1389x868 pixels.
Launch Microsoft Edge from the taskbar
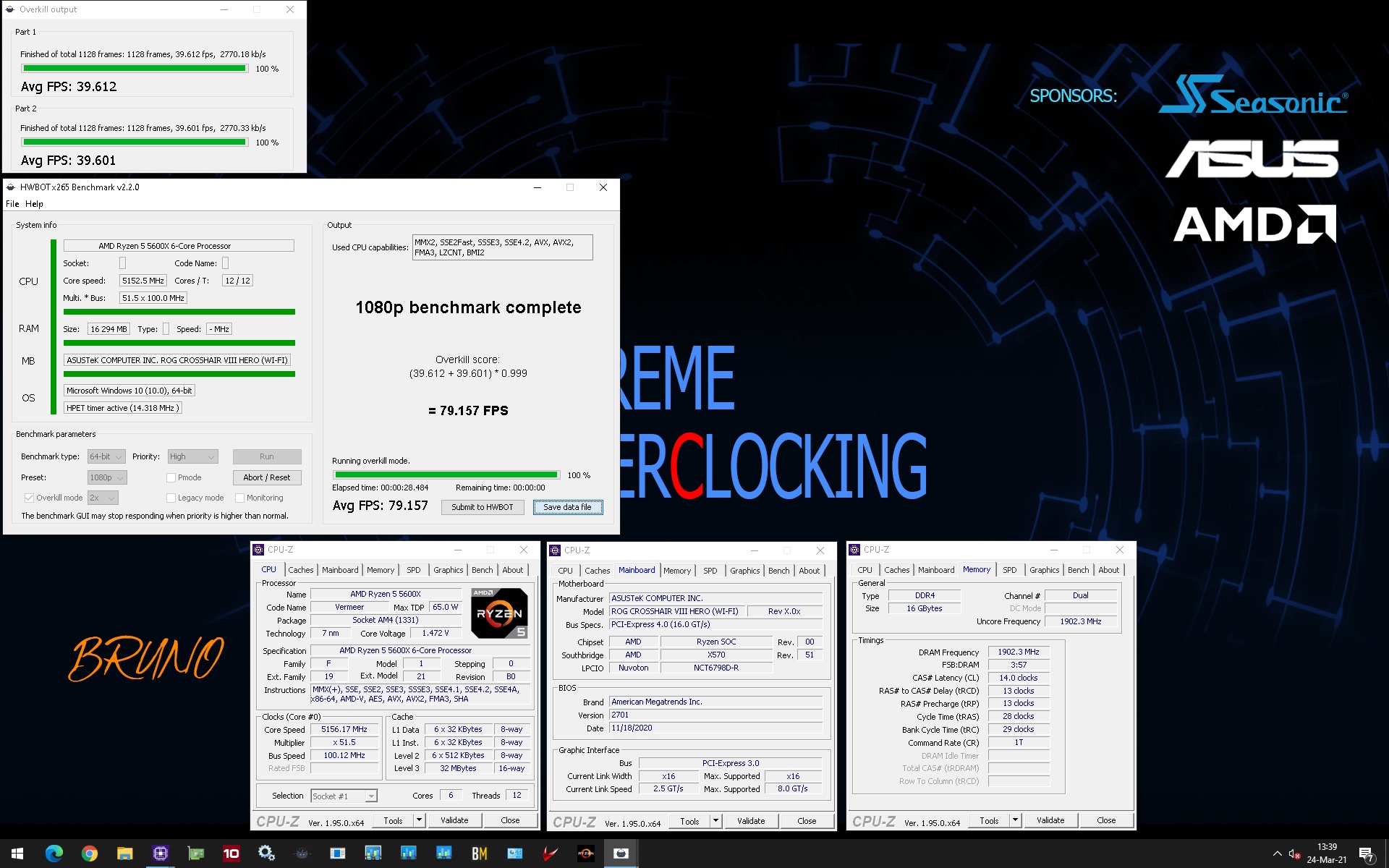(x=54, y=854)
